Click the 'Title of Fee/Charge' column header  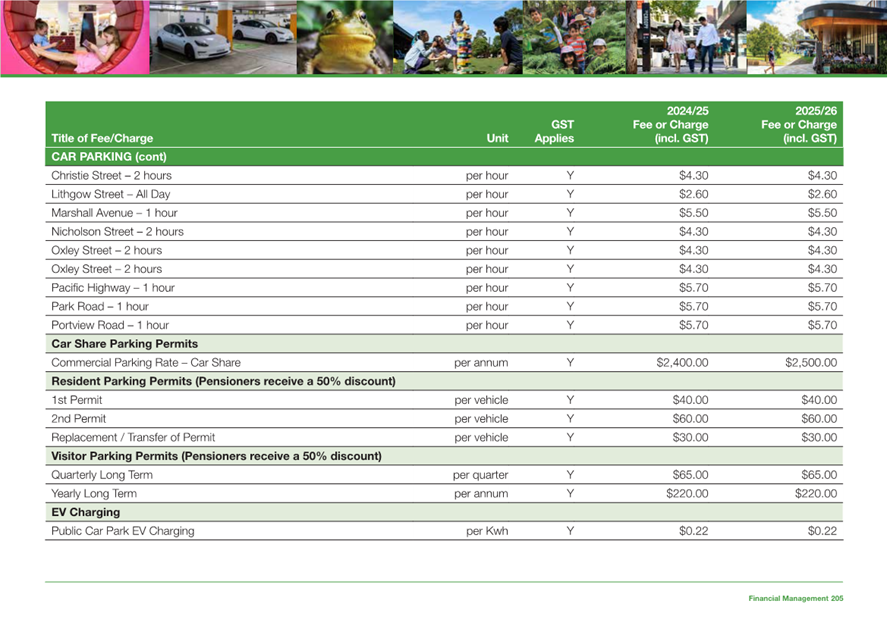pos(102,139)
